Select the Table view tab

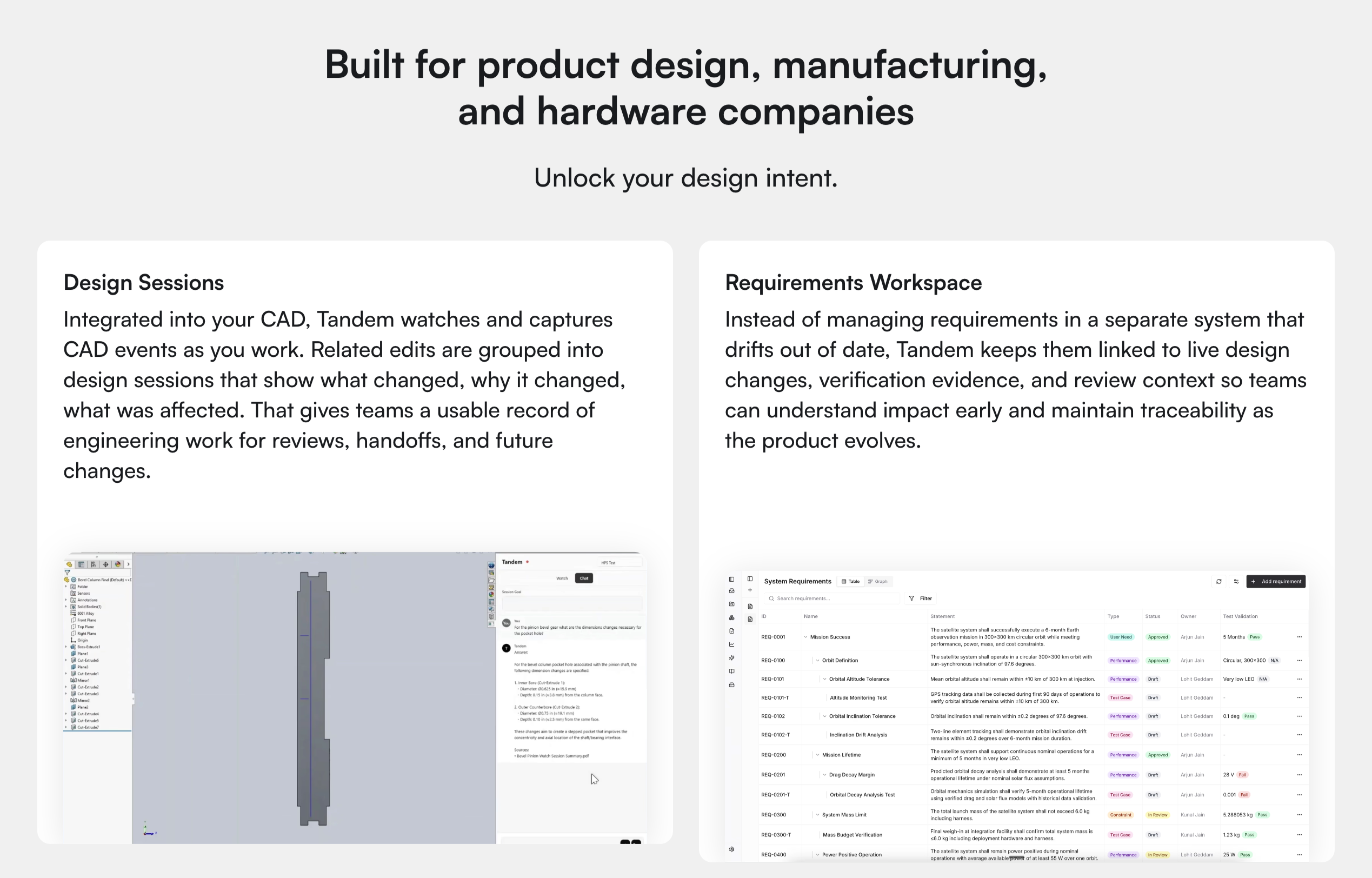click(850, 582)
